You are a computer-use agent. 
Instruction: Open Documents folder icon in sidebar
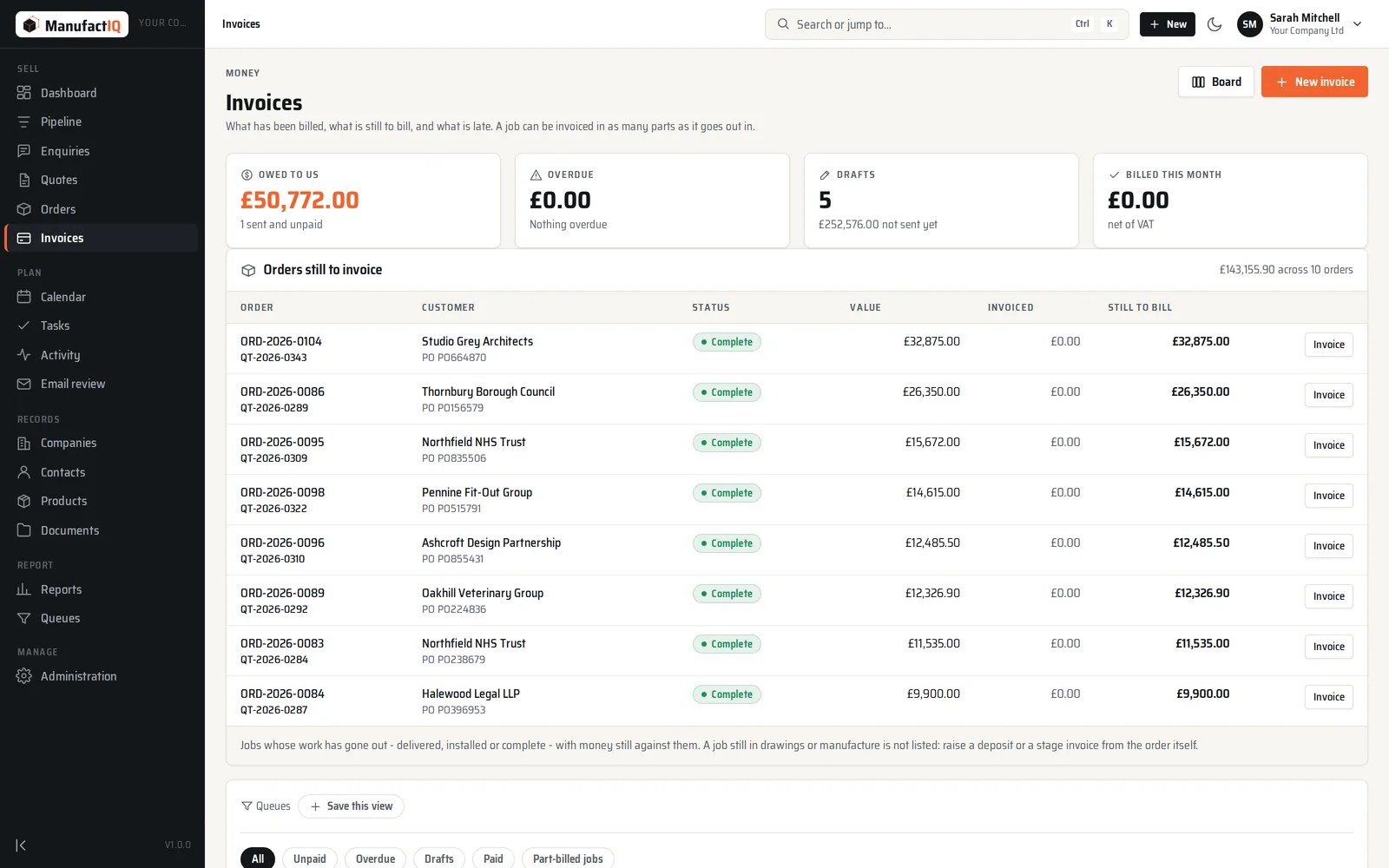(23, 530)
